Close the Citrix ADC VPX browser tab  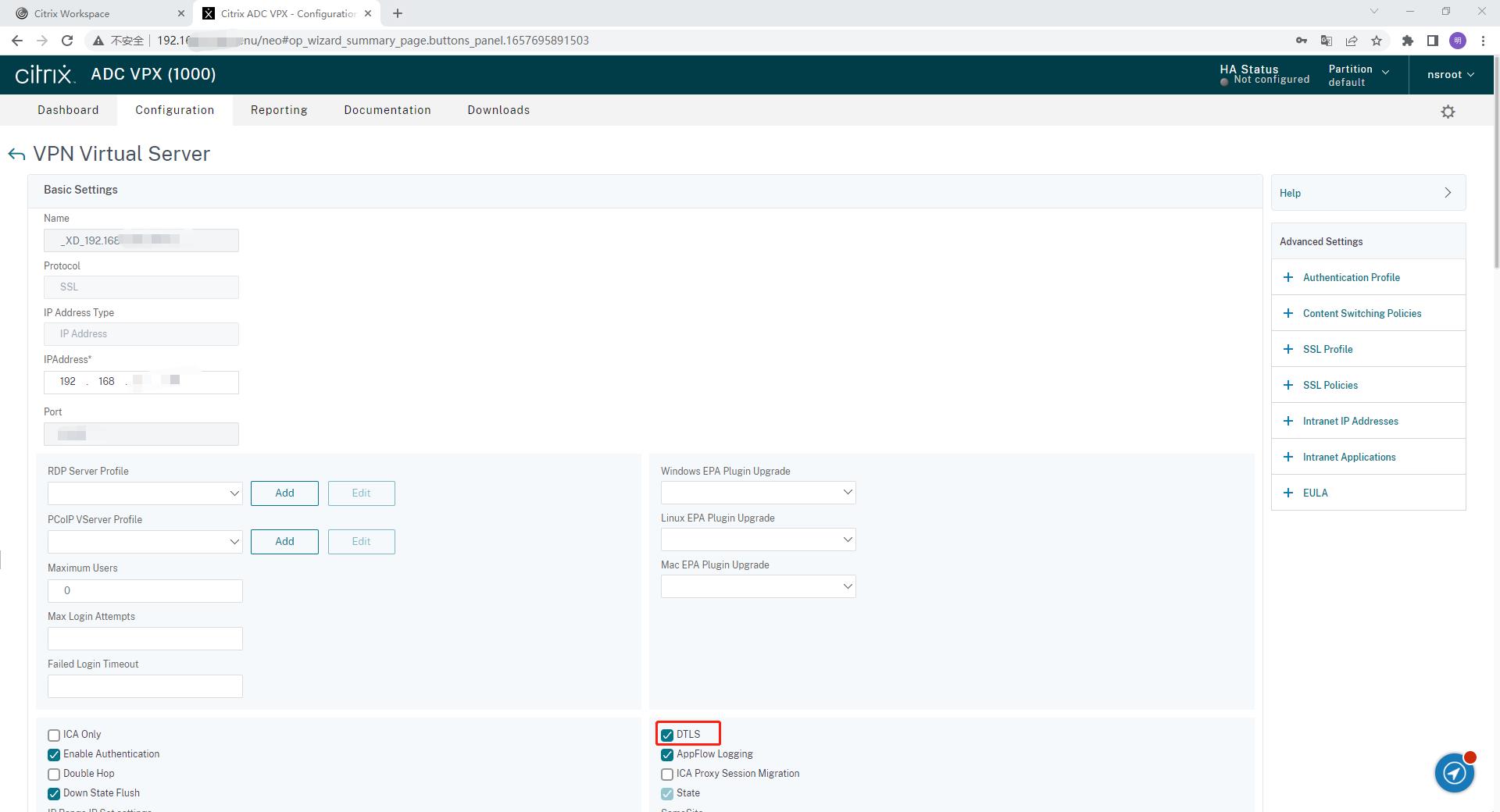click(368, 13)
